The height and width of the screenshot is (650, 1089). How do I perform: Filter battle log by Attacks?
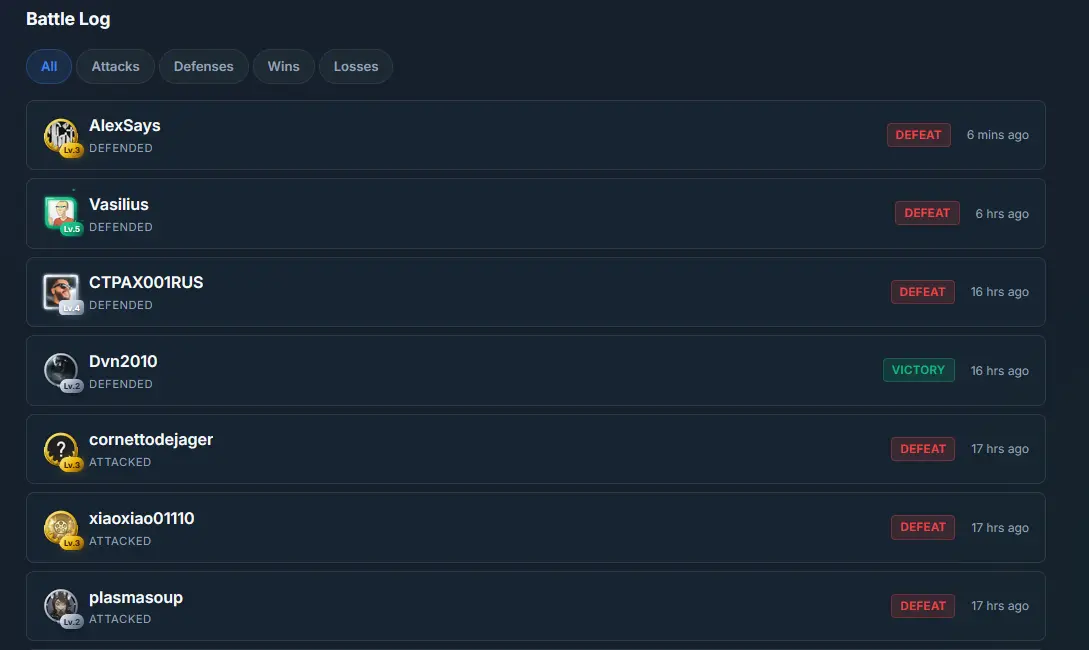coord(115,67)
